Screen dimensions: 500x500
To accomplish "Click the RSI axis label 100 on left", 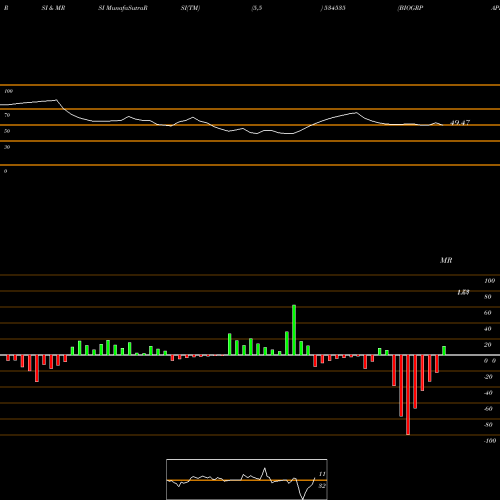I will point(8,91).
